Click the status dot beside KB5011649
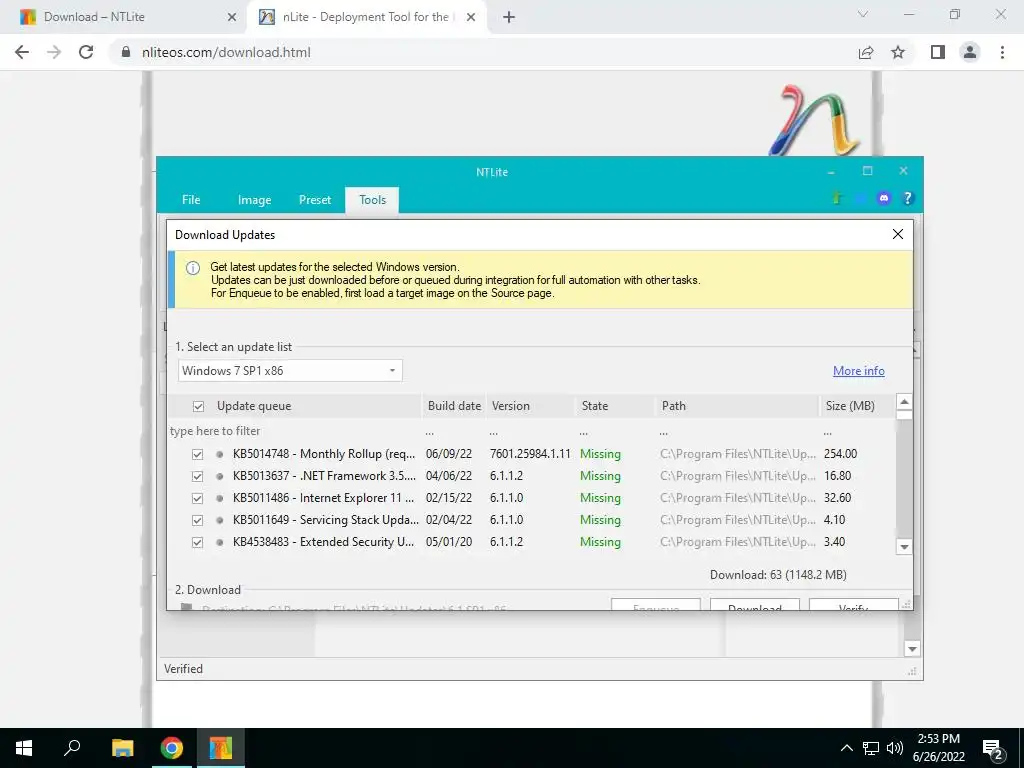 [220, 520]
